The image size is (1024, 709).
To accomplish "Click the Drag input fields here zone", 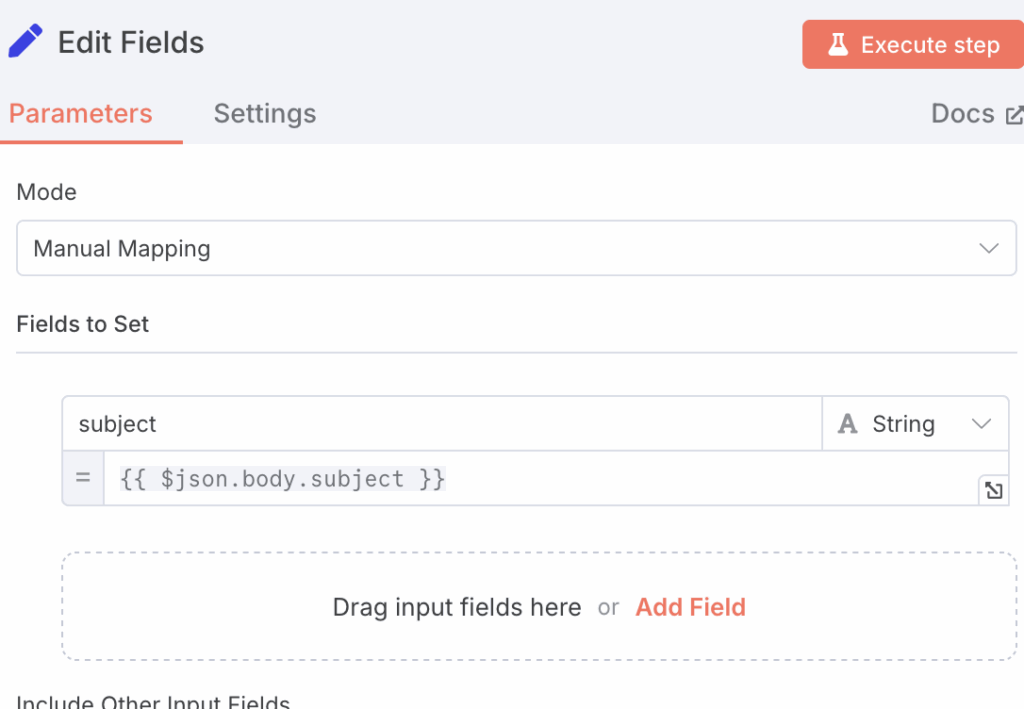I will pyautogui.click(x=456, y=607).
